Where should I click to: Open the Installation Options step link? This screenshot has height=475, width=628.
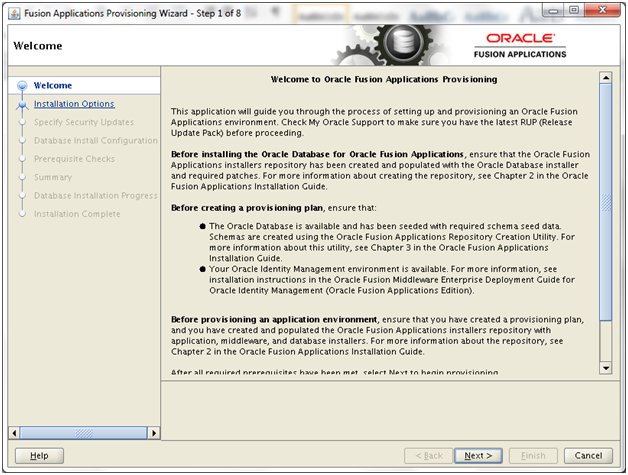pyautogui.click(x=74, y=104)
